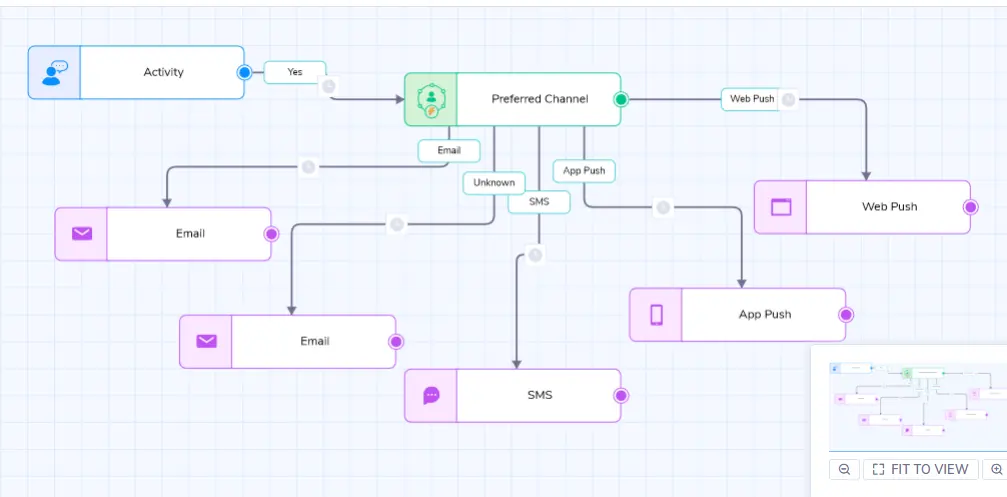Viewport: 1007px width, 497px height.
Task: Click the blue output connector on Activity
Action: (x=244, y=73)
